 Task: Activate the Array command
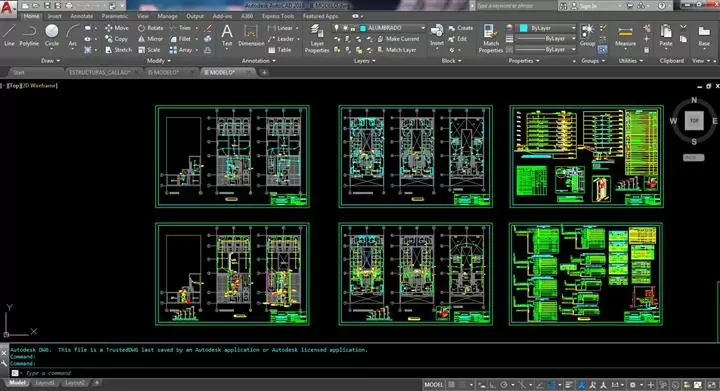click(x=181, y=50)
